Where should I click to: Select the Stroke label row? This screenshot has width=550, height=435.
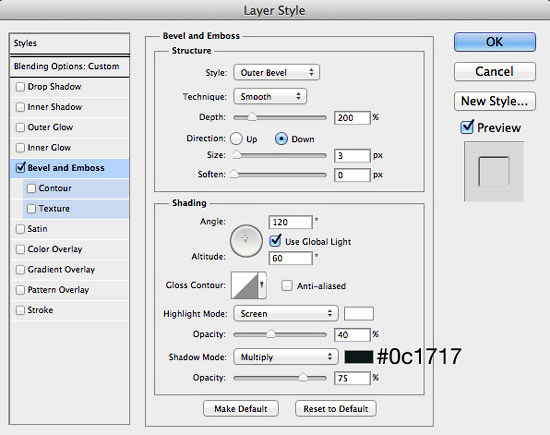pos(69,310)
